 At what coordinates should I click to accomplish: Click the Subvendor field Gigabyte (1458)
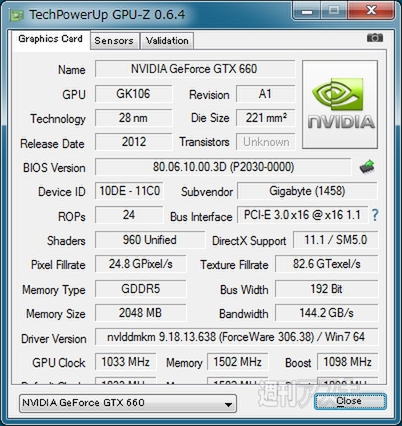307,191
